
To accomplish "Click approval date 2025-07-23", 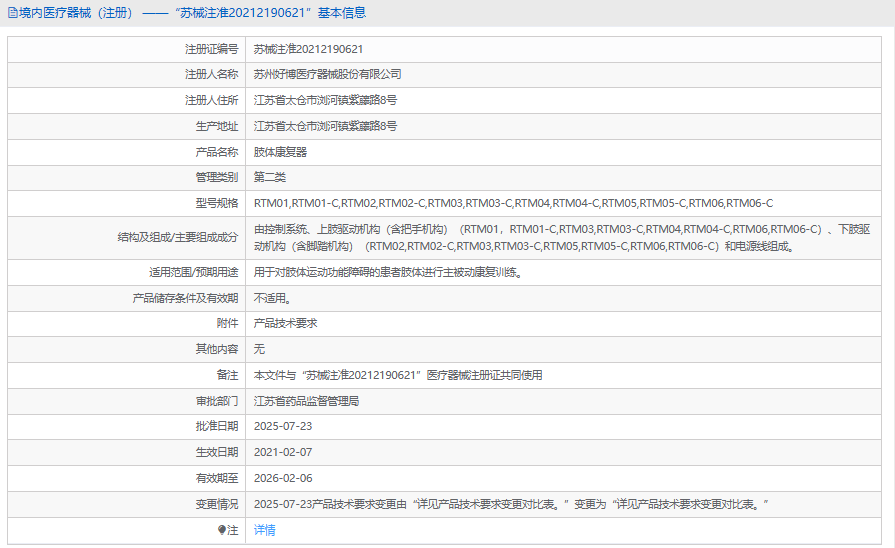I will 283,426.
